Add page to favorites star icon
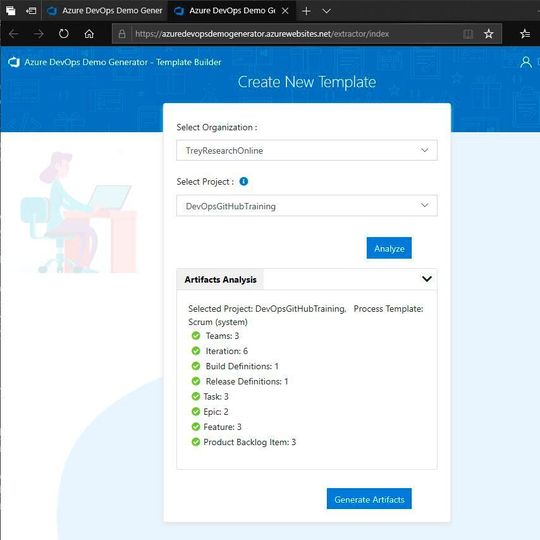Viewport: 540px width, 540px height. tap(488, 34)
